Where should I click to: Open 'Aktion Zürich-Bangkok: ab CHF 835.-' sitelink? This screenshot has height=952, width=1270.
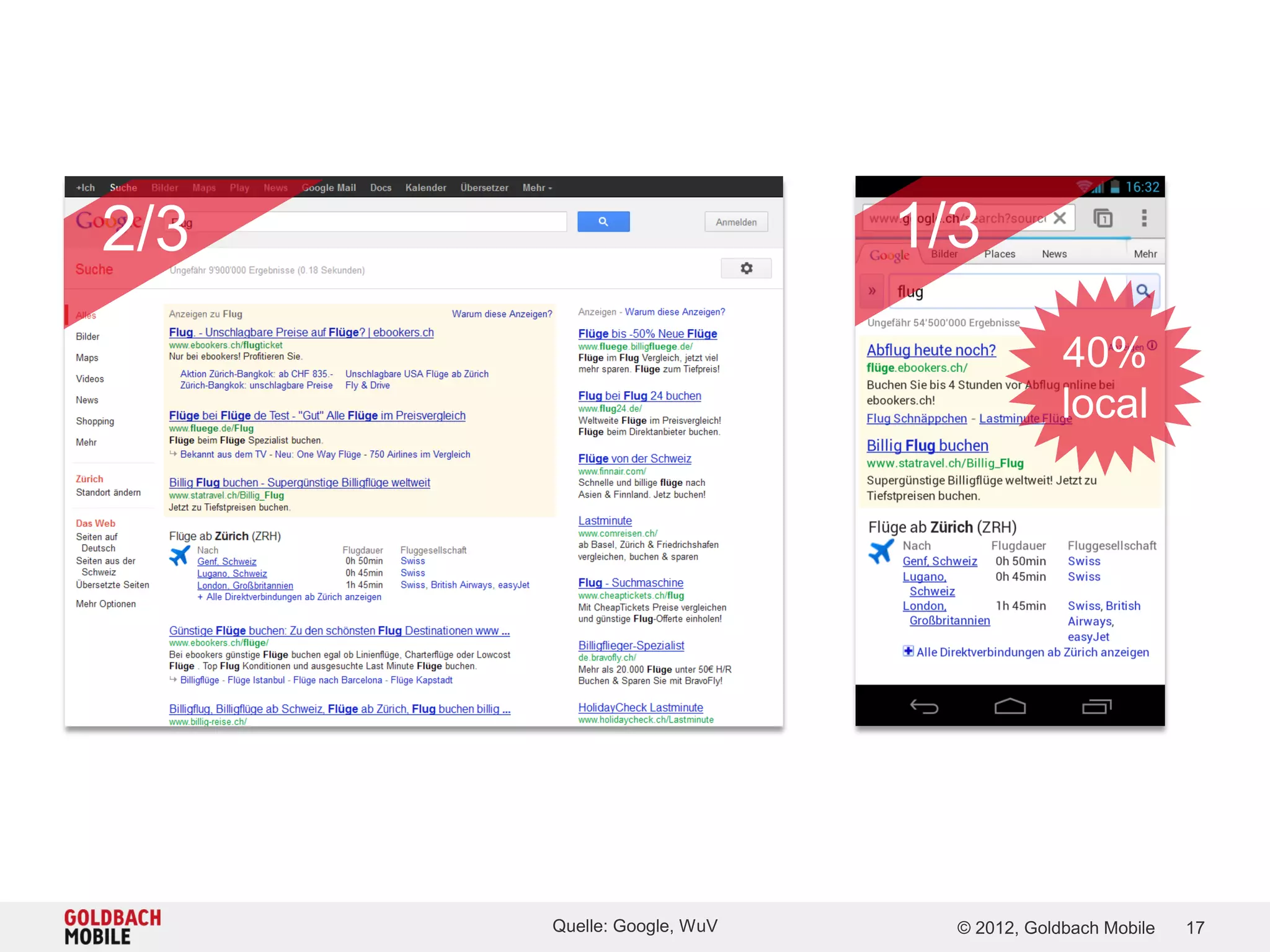(x=256, y=374)
